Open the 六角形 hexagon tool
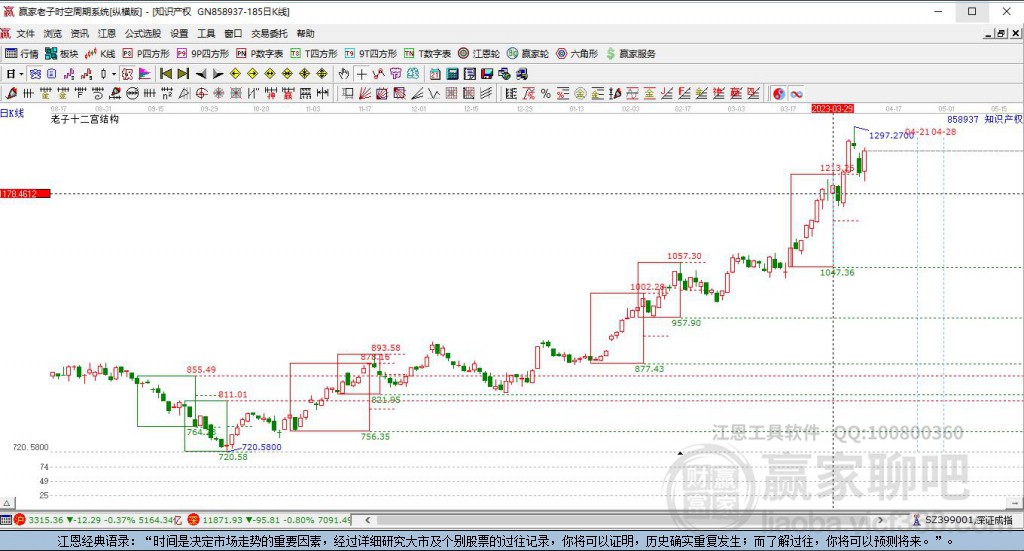 (x=577, y=54)
